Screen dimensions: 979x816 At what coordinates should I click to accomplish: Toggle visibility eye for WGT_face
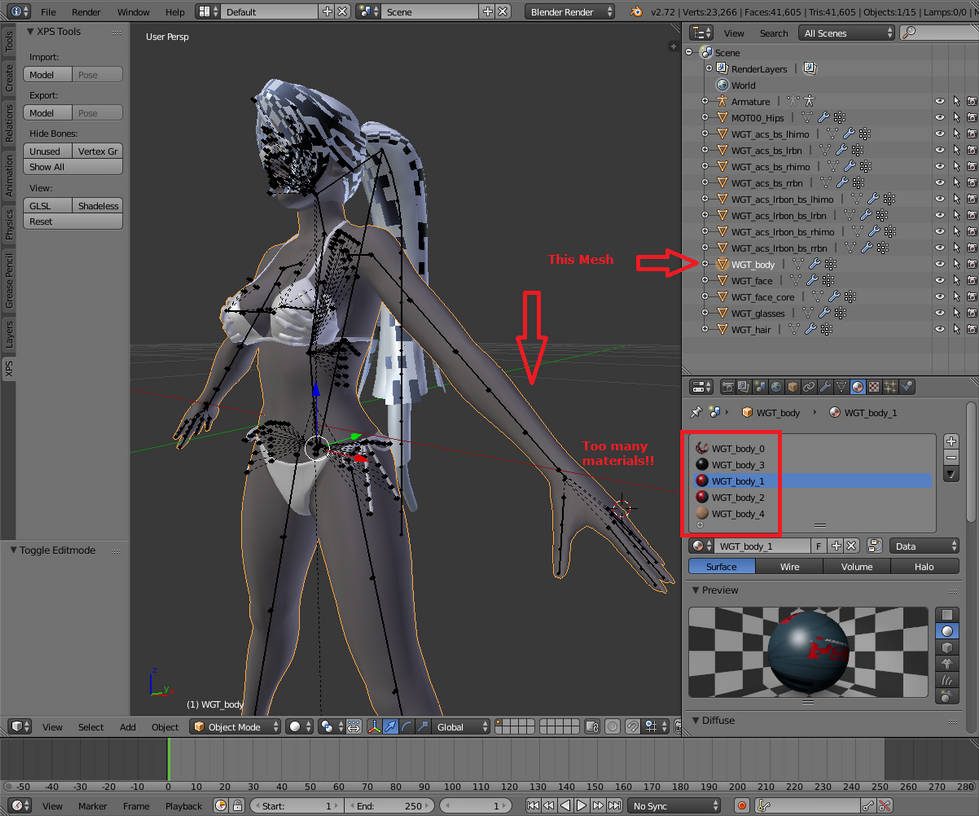coord(940,280)
